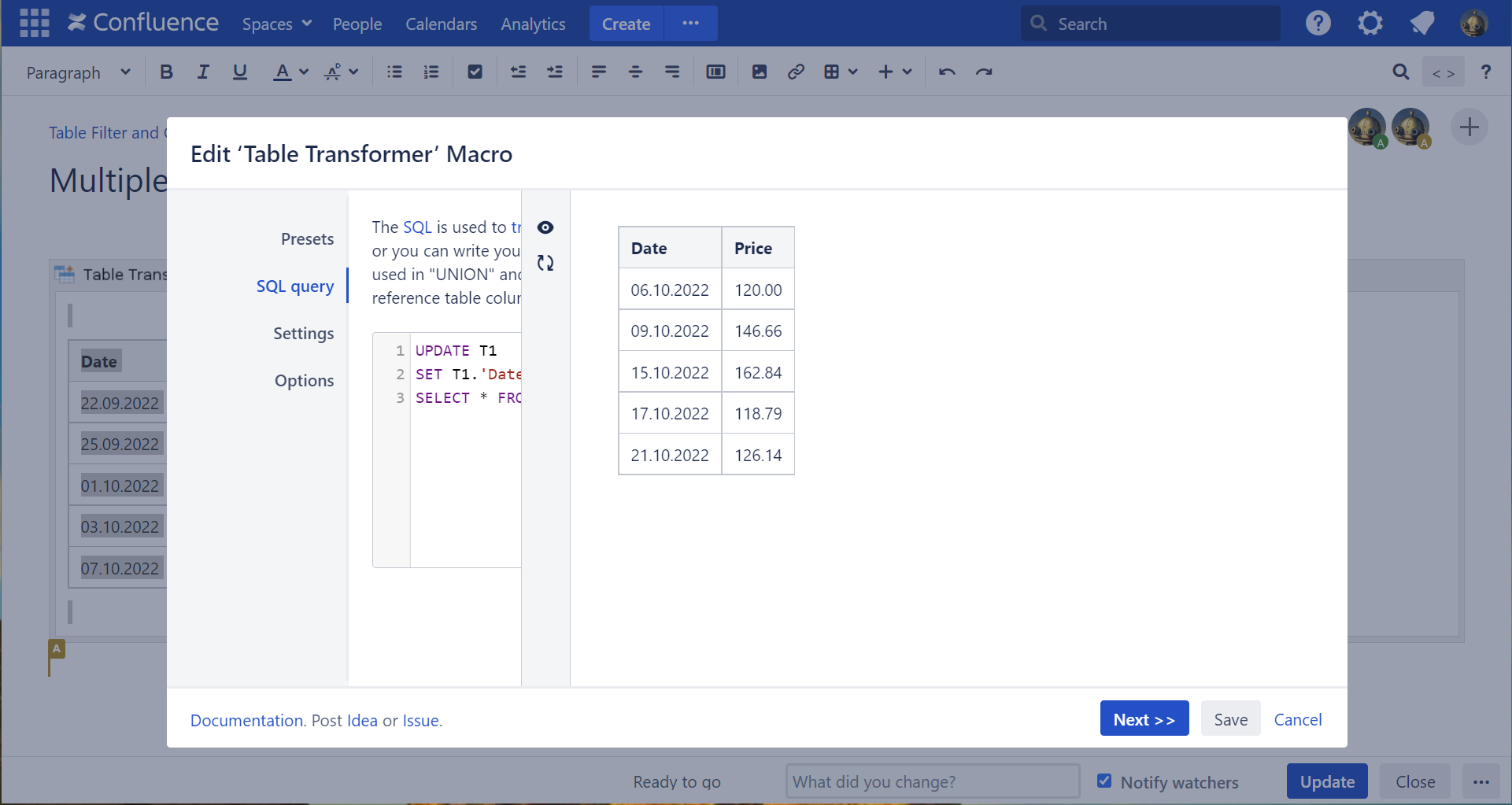Screen dimensions: 1512x805
Task: Open find and replace magnifier
Action: 1401,72
